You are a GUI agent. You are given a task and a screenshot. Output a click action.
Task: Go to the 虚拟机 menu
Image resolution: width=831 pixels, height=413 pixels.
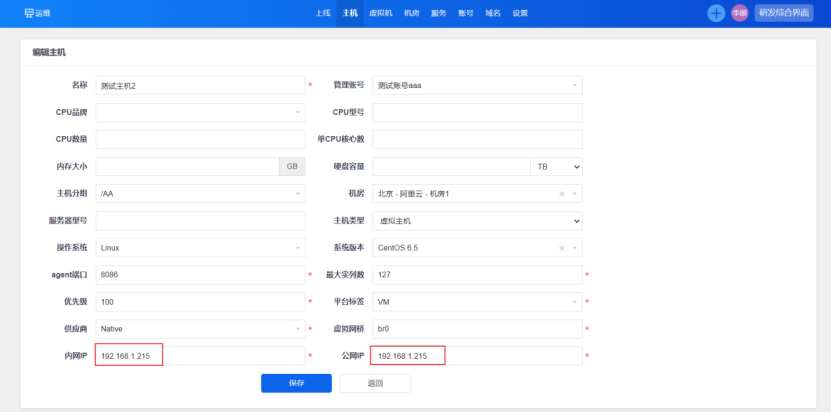381,13
